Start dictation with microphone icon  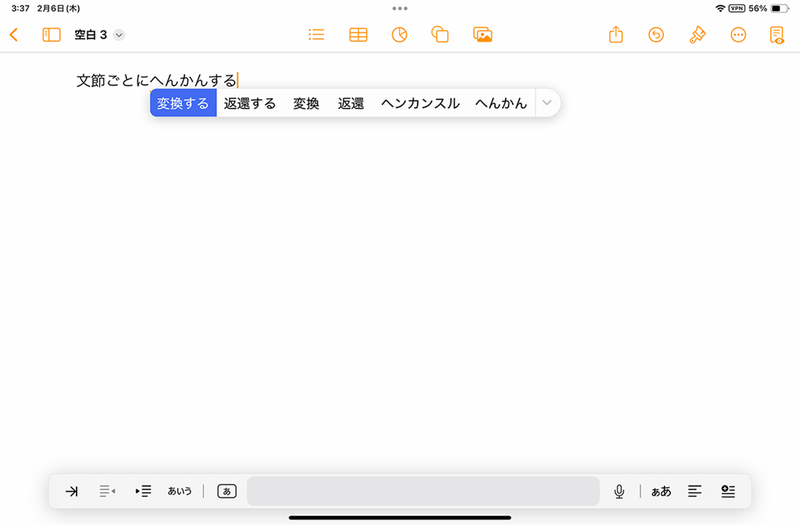point(619,491)
